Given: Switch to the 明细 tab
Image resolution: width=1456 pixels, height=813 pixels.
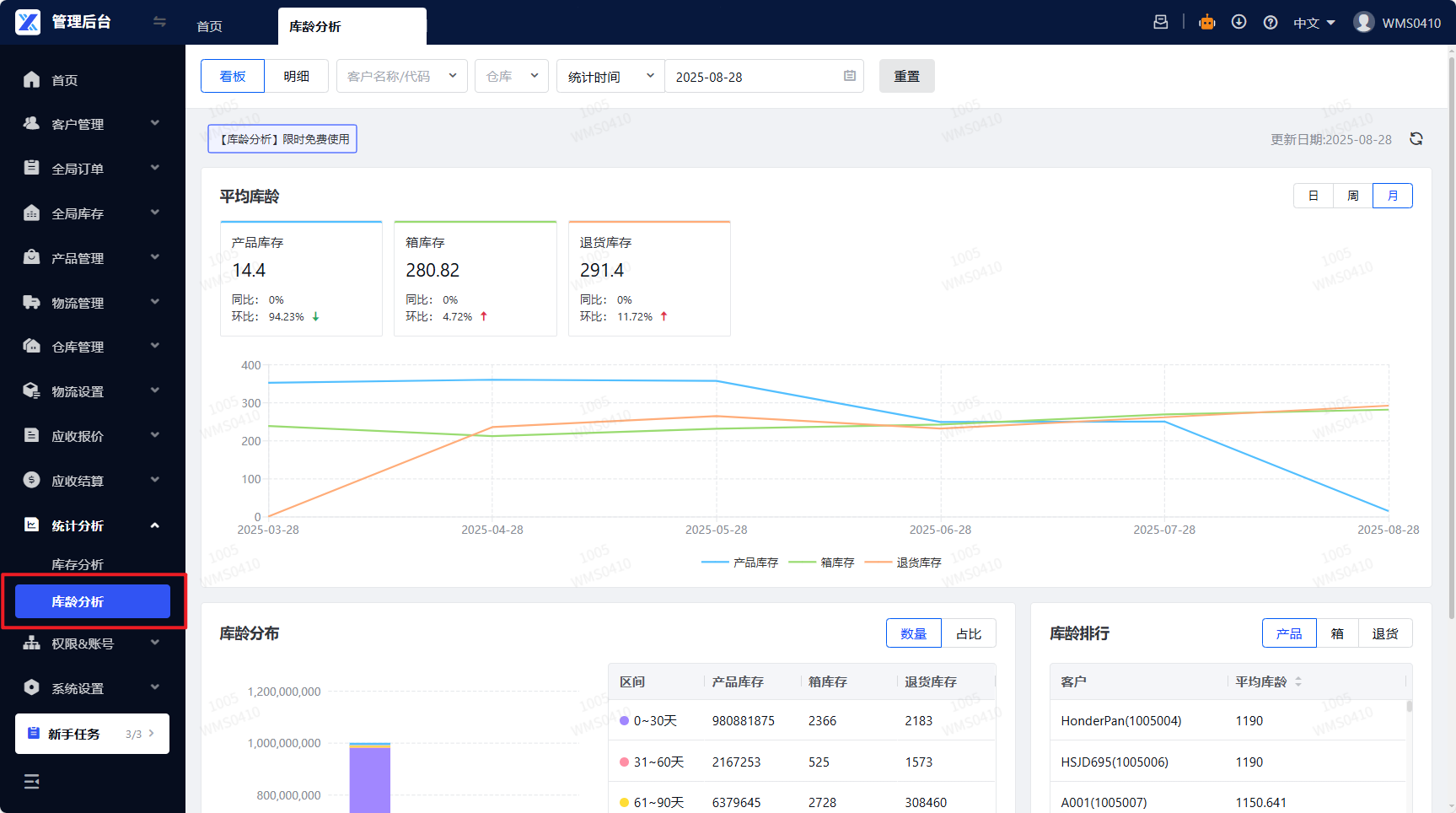Looking at the screenshot, I should (296, 77).
